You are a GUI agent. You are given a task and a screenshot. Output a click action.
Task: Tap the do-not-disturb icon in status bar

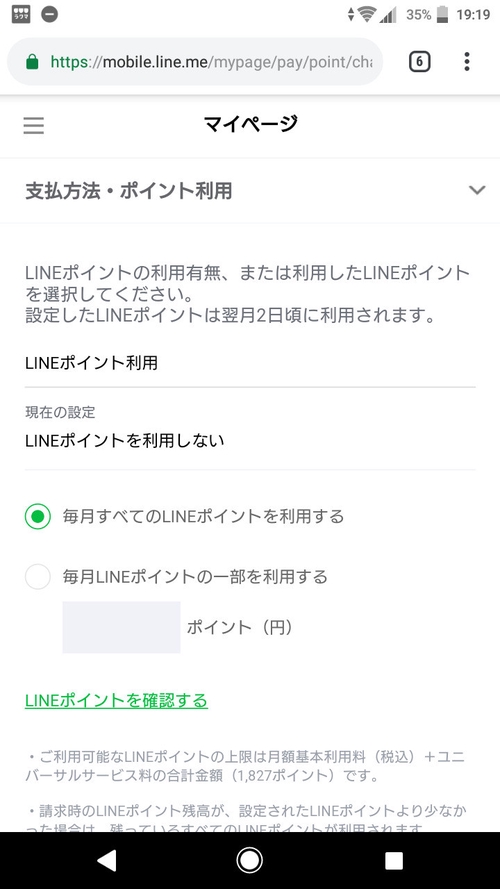click(49, 14)
